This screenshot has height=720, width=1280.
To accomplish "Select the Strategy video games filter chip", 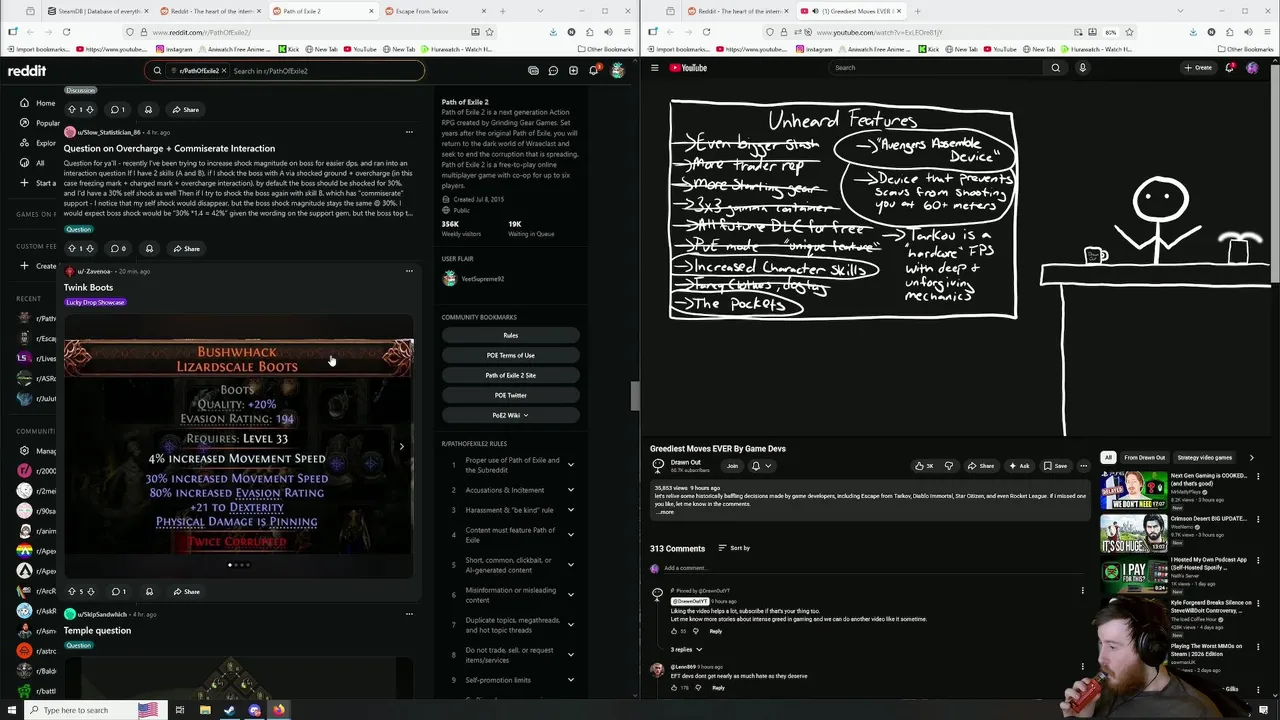I will click(1205, 458).
